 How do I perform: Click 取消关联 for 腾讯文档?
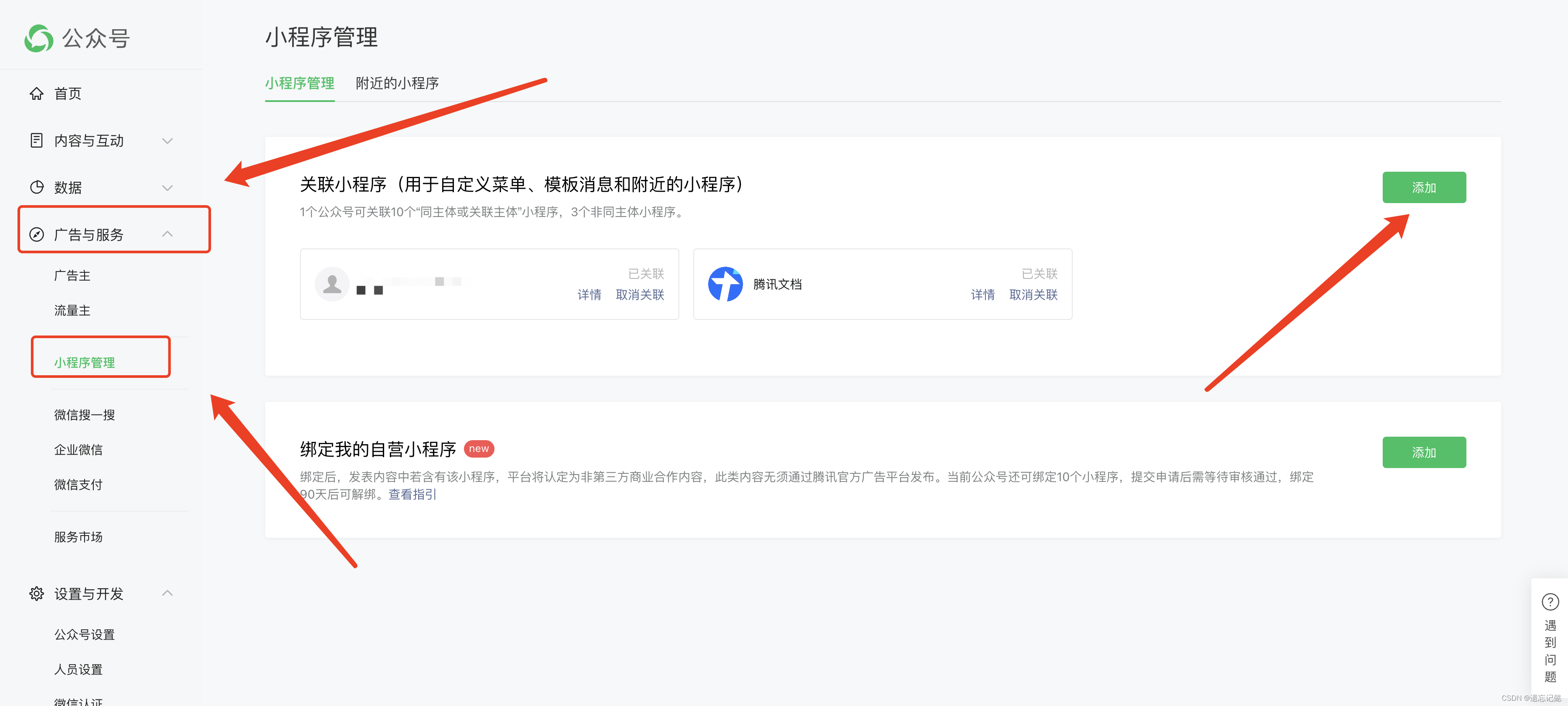[1033, 295]
